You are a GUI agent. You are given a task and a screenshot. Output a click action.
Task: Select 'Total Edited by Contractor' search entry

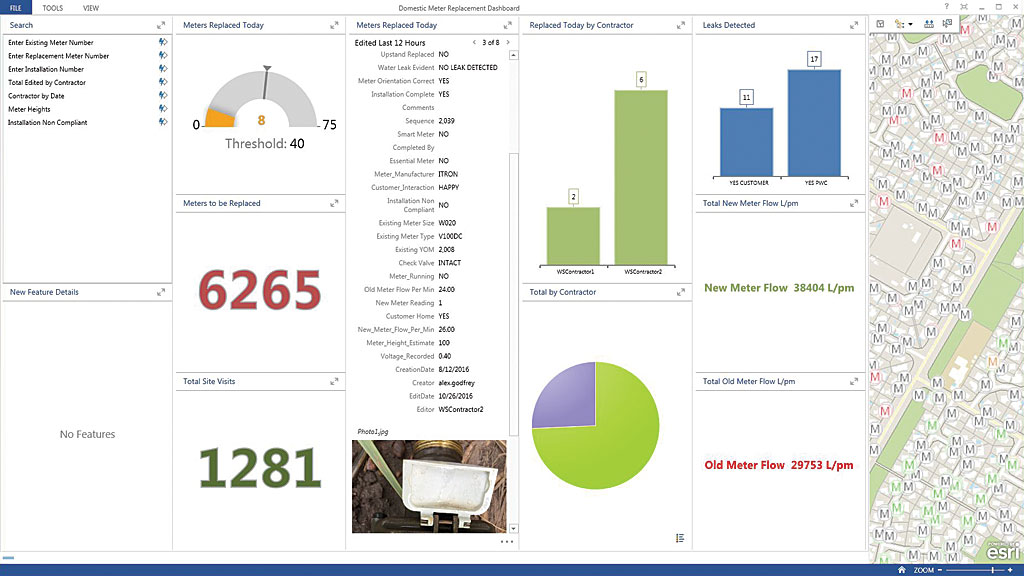coord(46,83)
